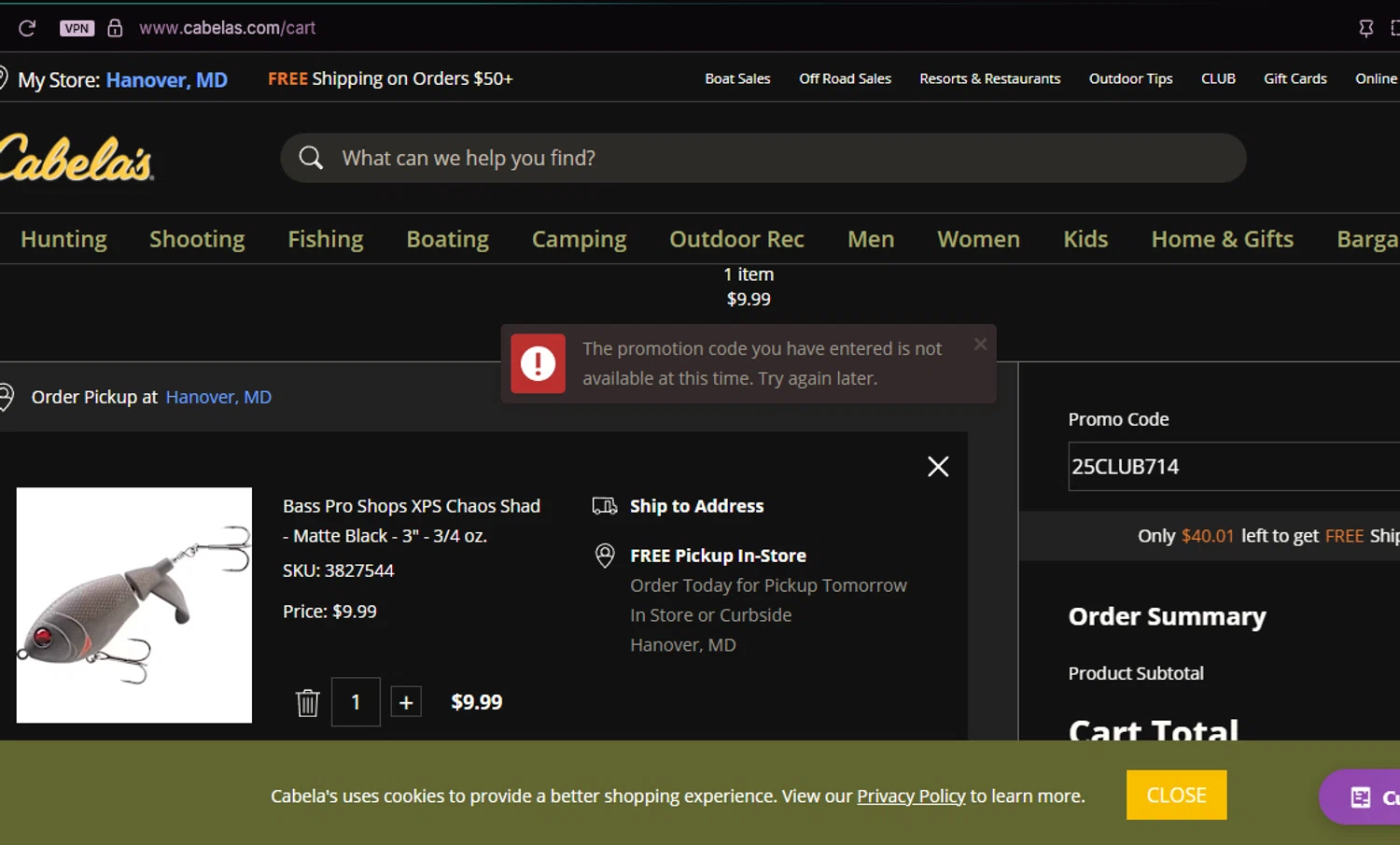The width and height of the screenshot is (1400, 845).
Task: Dismiss the promotion code error alert
Action: point(980,344)
